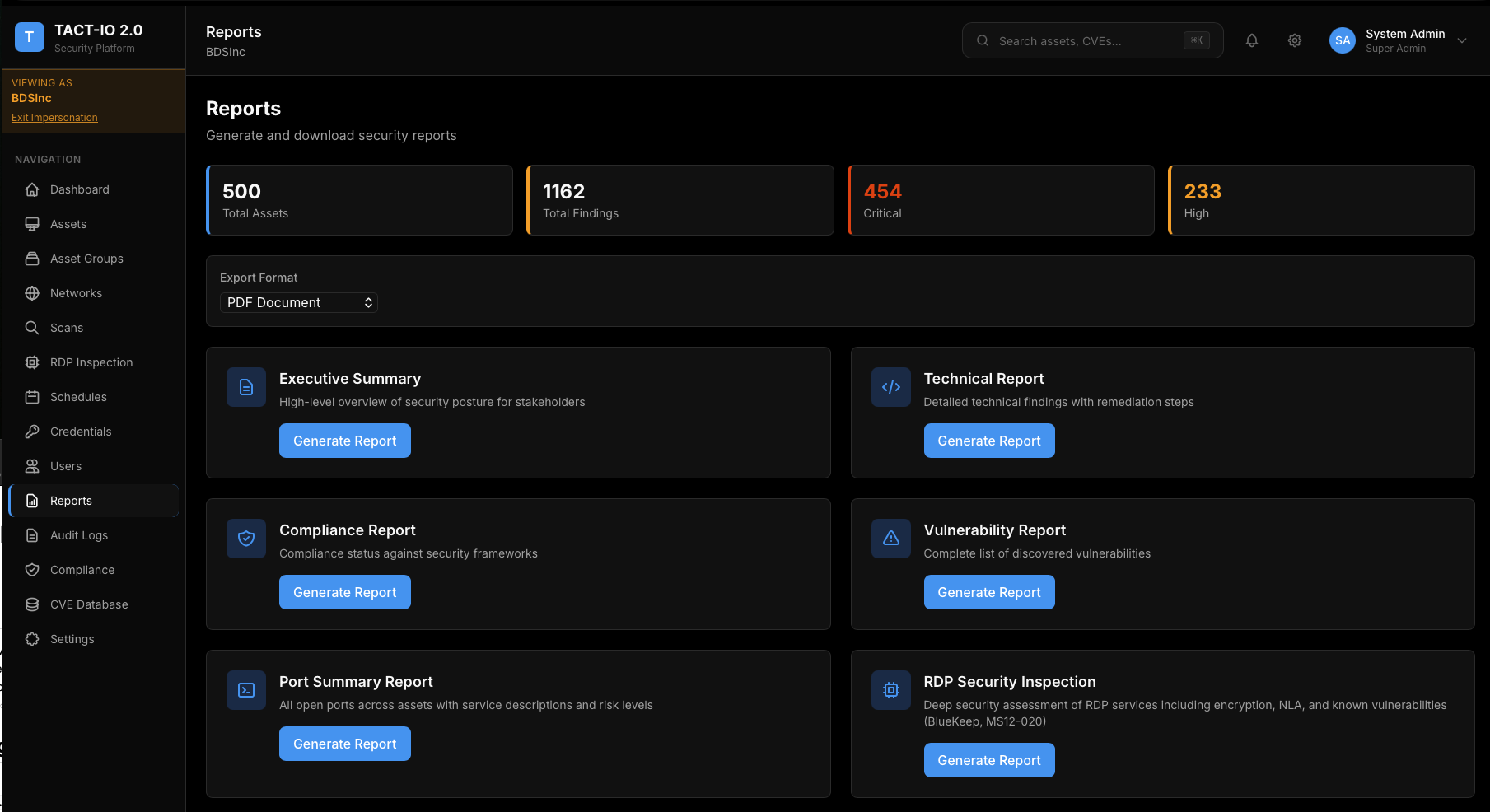Generate the RDP Security Inspection report
Image resolution: width=1490 pixels, height=812 pixels.
pyautogui.click(x=988, y=760)
